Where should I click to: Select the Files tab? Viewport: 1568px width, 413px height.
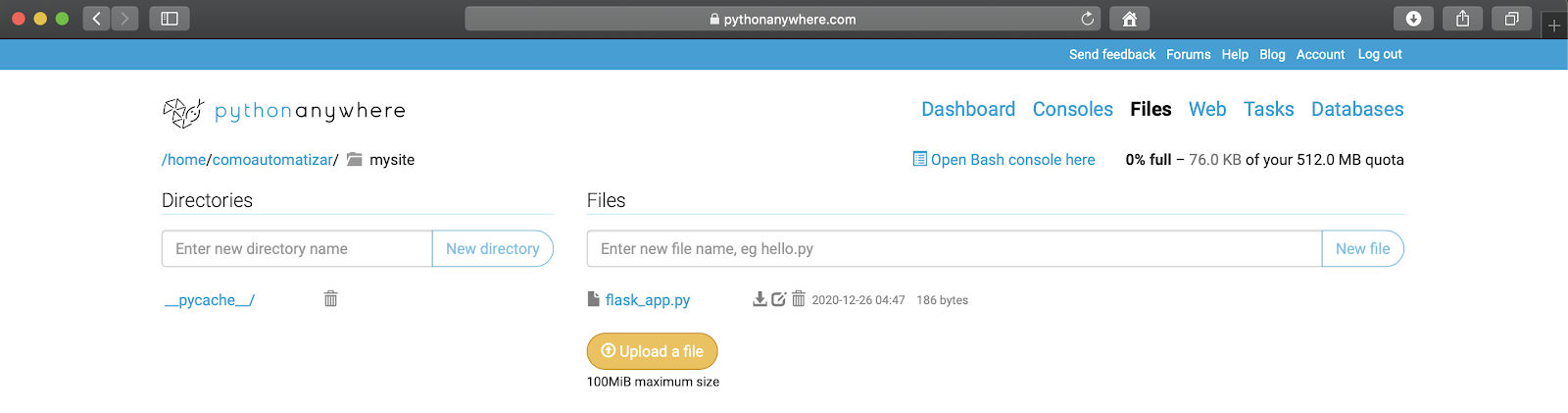coord(1151,109)
